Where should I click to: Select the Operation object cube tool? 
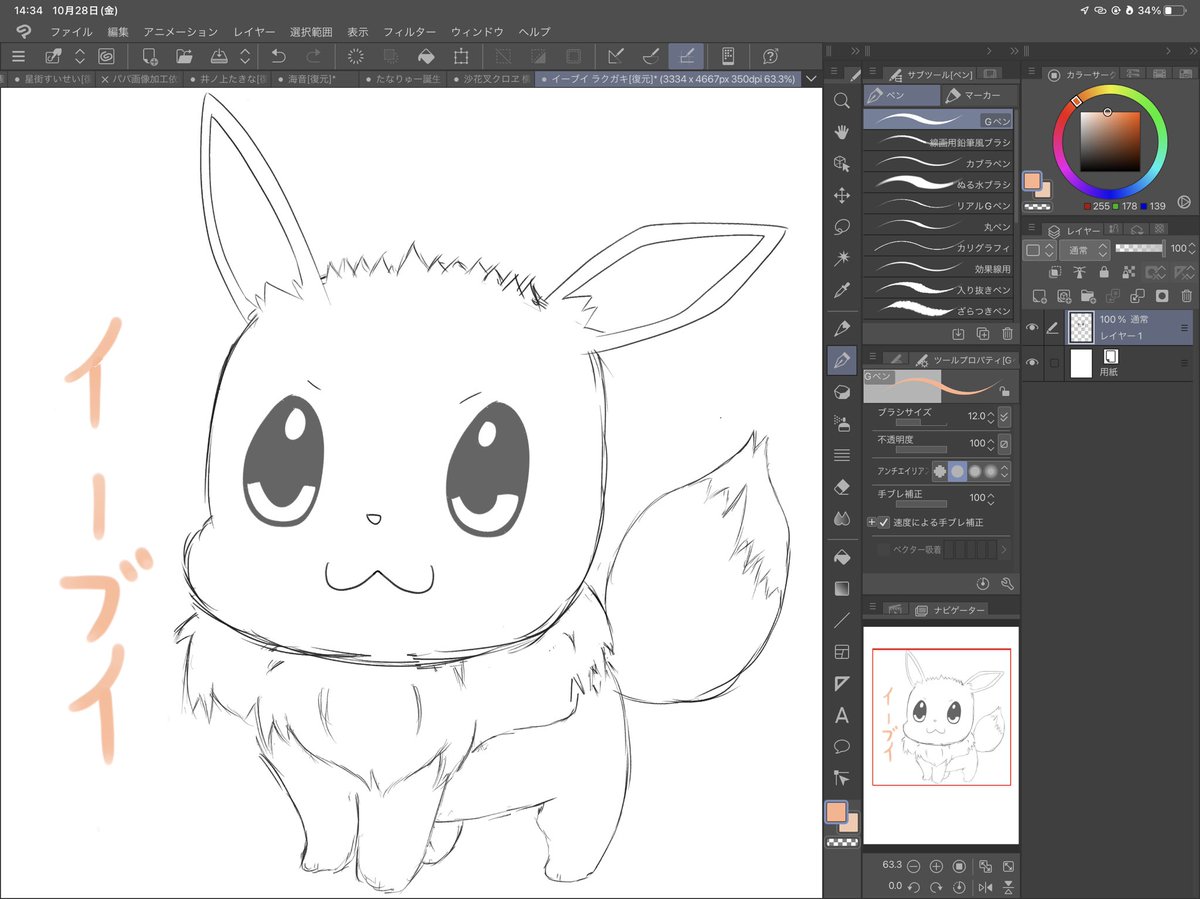842,163
